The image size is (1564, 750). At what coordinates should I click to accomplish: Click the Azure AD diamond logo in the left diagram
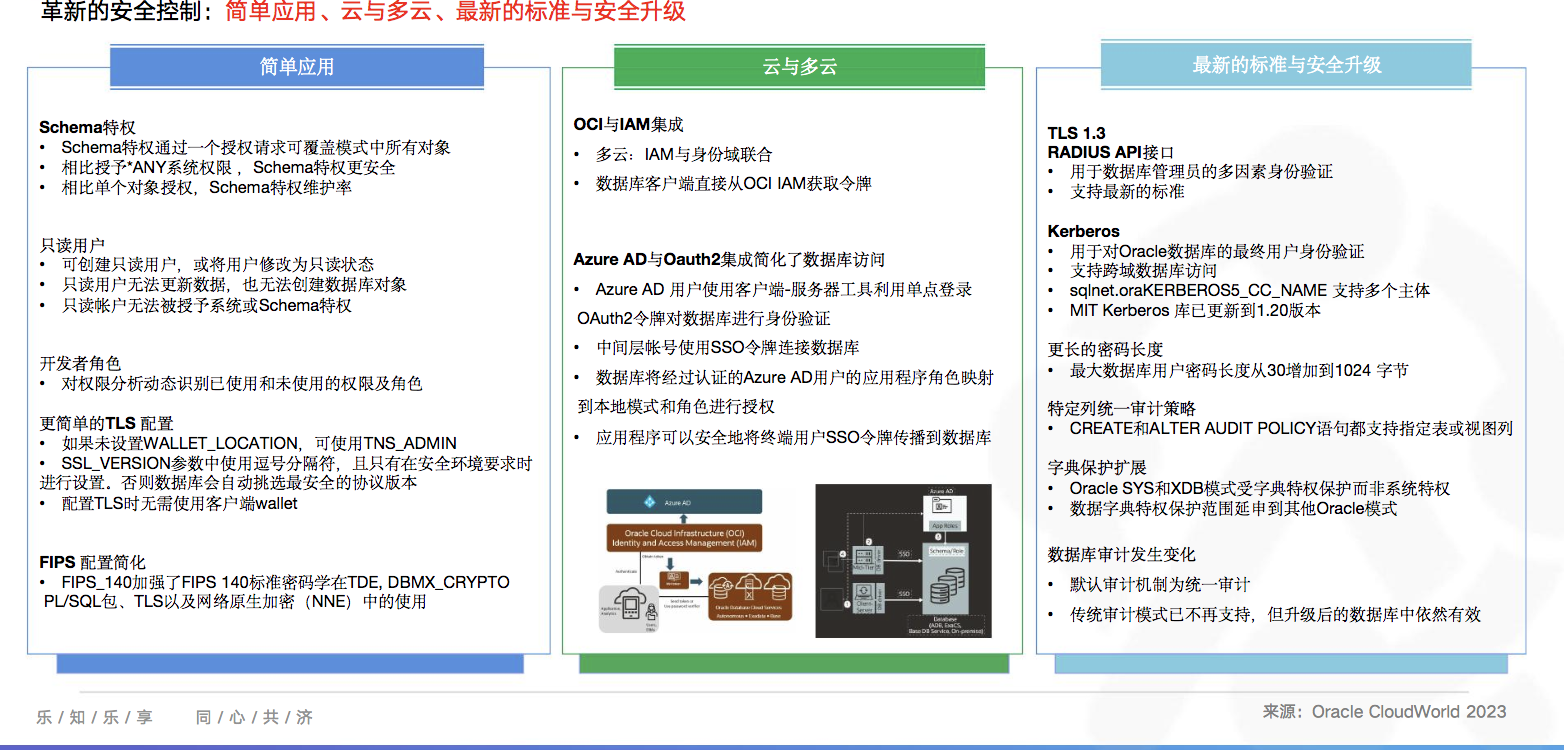click(649, 502)
